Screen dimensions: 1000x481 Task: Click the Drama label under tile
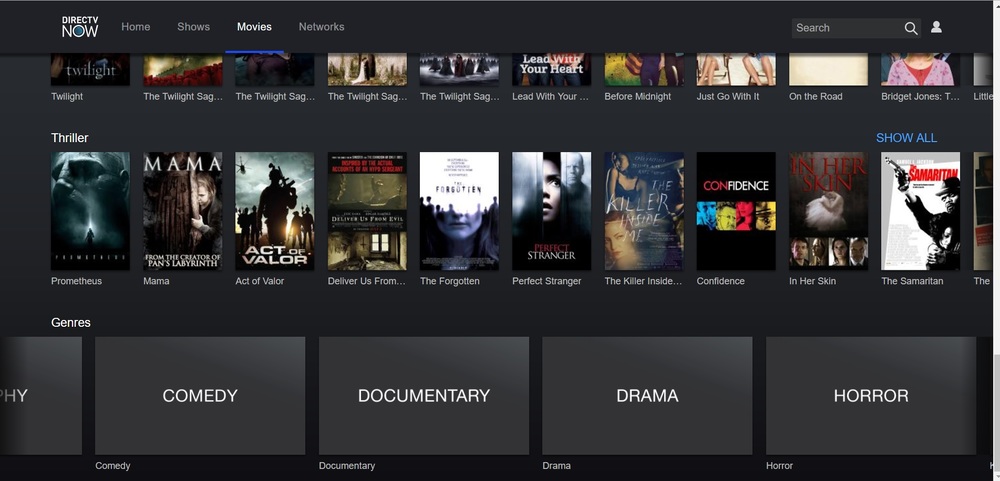tap(557, 466)
